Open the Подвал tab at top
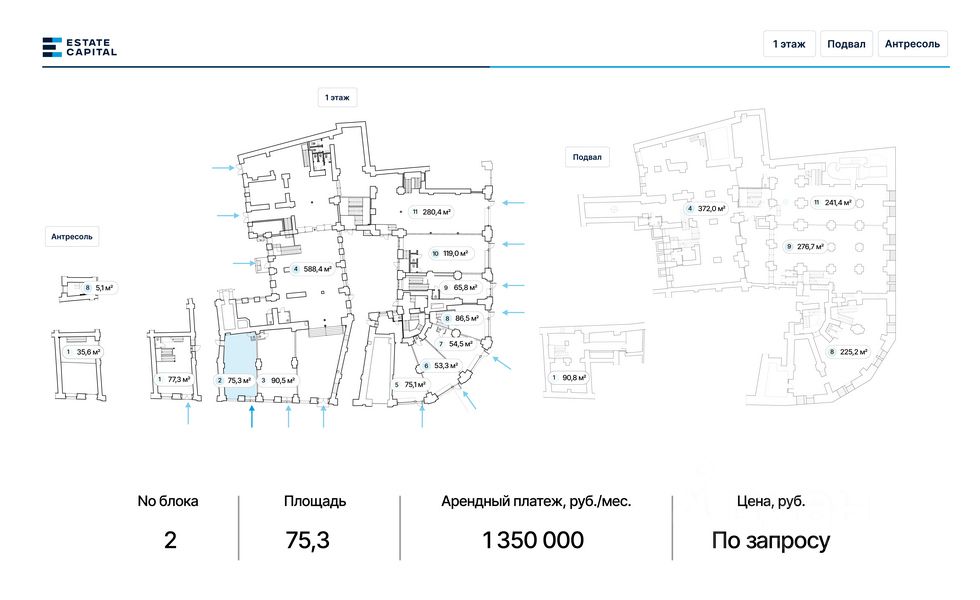The height and width of the screenshot is (600, 980). click(846, 44)
